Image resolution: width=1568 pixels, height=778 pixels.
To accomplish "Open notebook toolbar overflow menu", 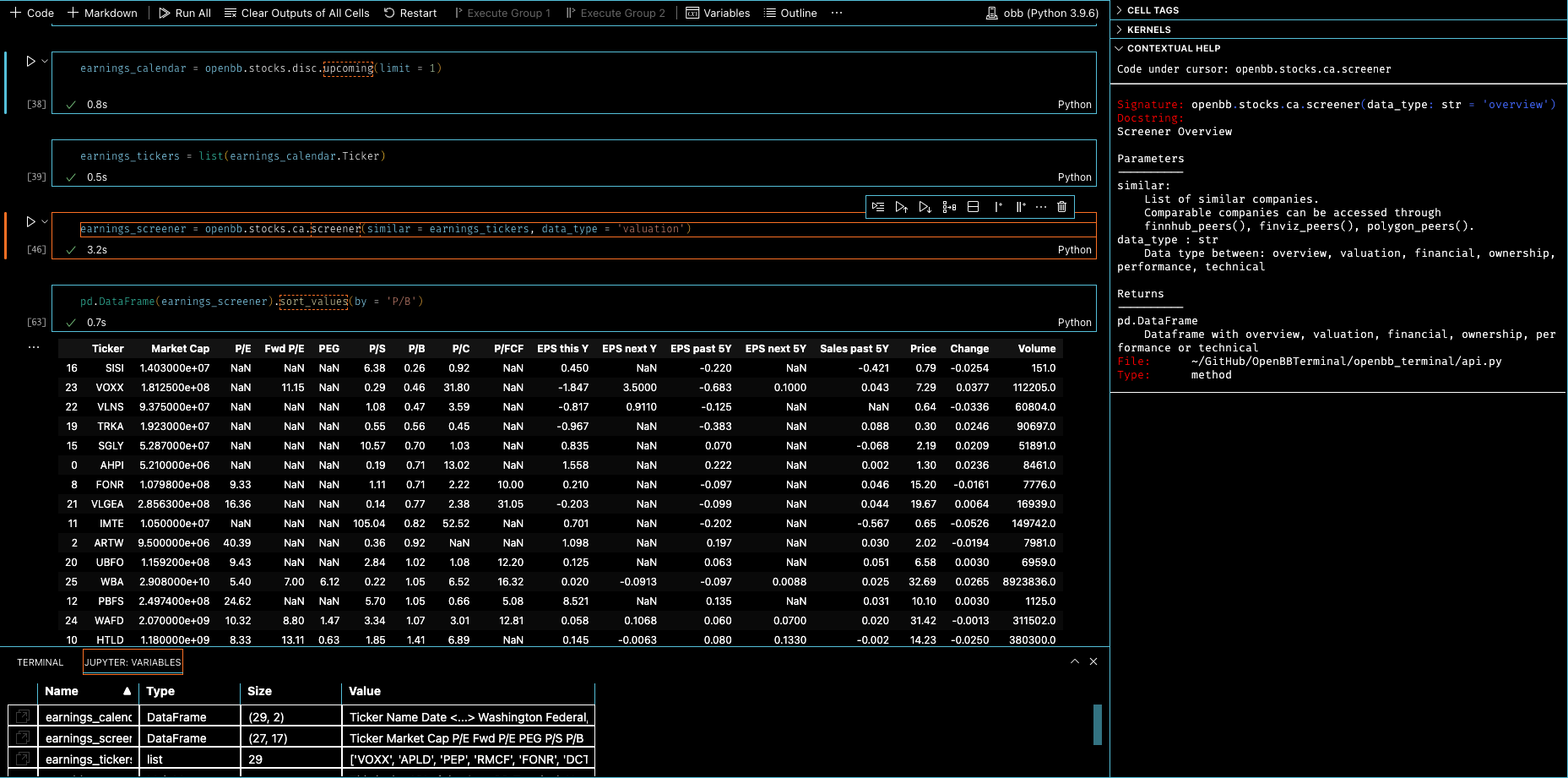I will [x=837, y=13].
